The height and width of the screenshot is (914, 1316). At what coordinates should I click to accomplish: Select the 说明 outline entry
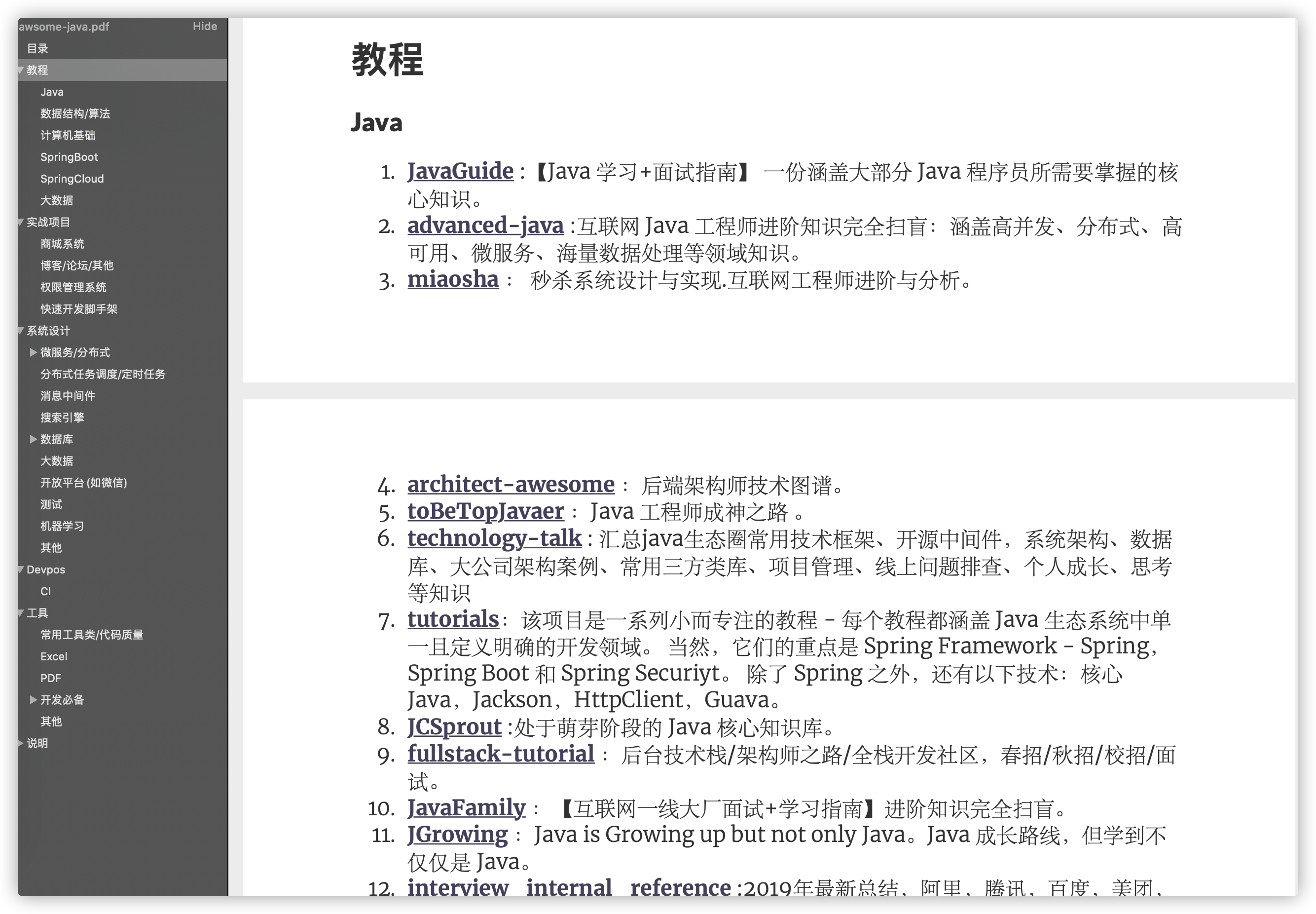[x=37, y=743]
